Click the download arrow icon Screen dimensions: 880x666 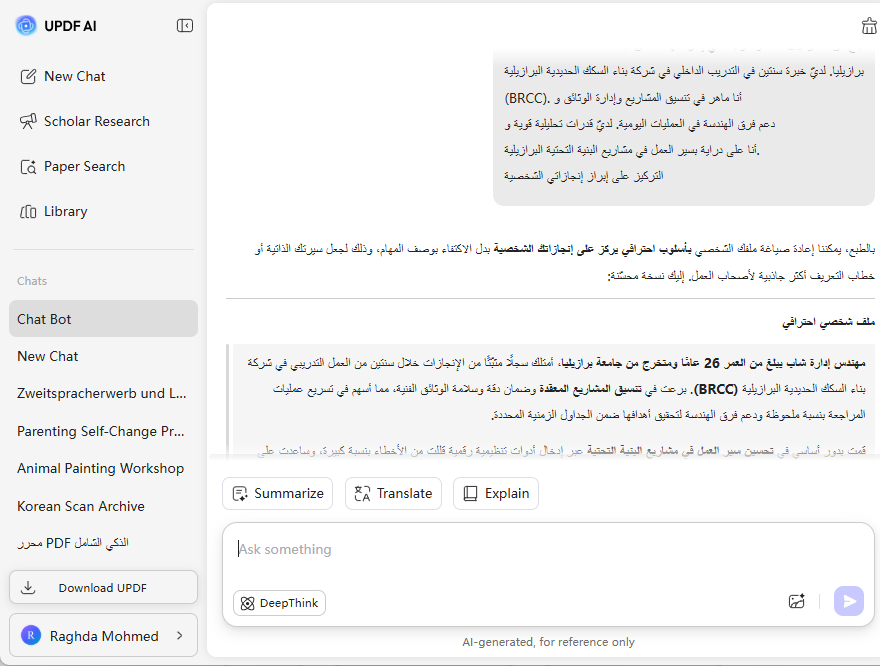click(x=28, y=587)
